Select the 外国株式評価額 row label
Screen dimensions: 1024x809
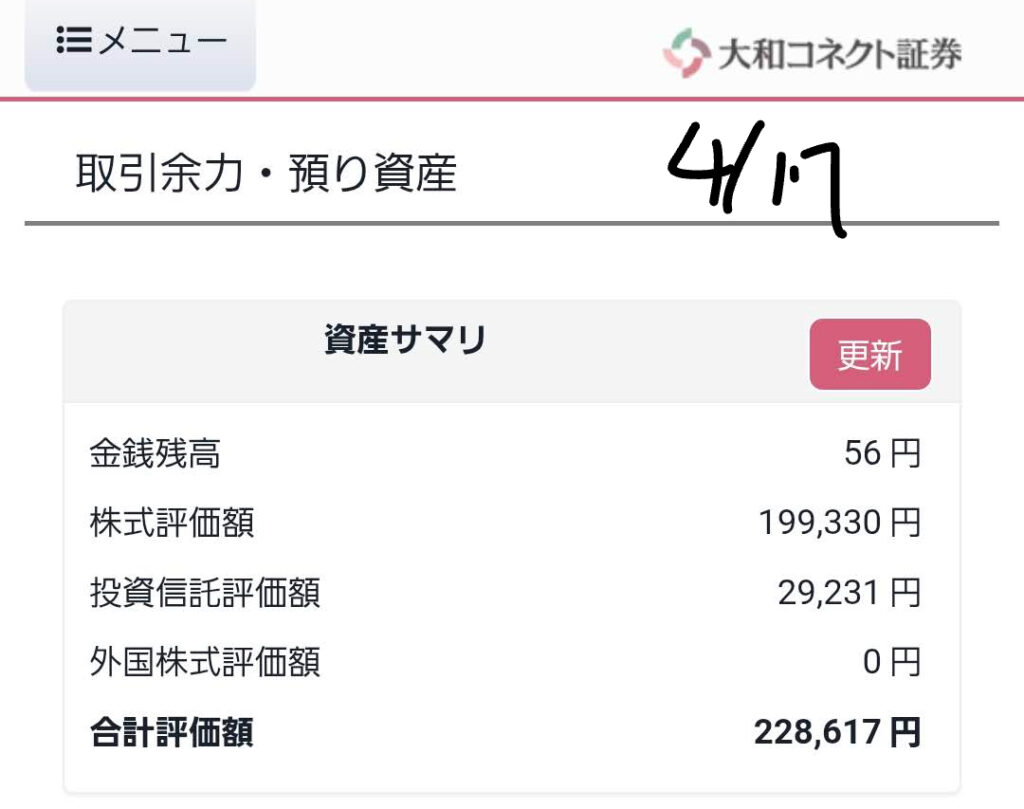point(205,662)
